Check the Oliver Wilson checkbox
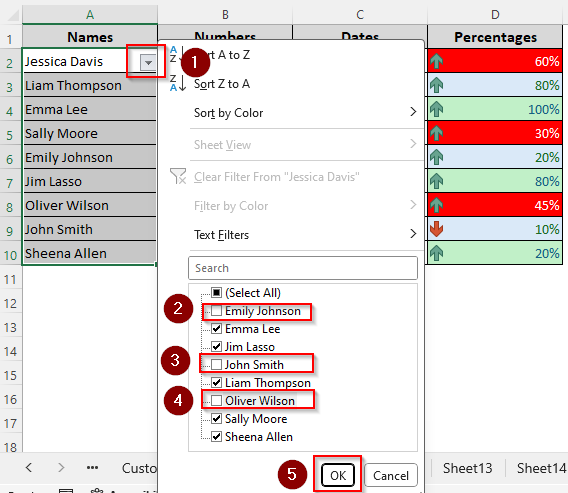This screenshot has height=493, width=568. 217,401
